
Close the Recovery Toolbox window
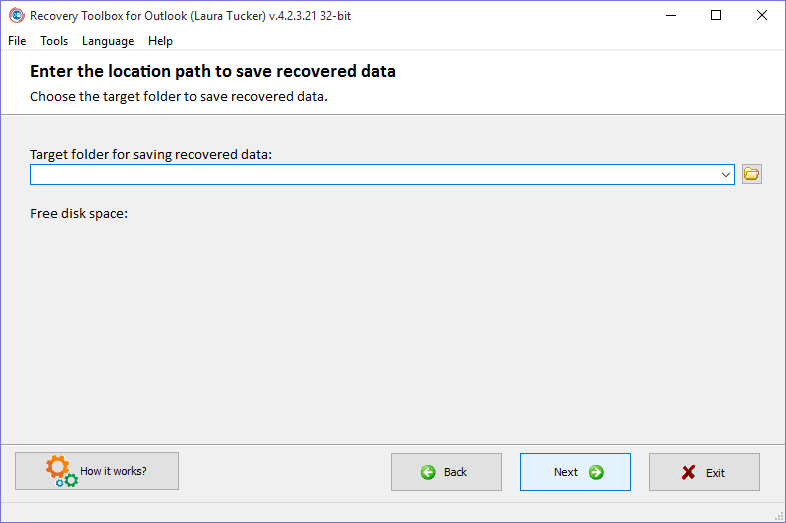(761, 16)
